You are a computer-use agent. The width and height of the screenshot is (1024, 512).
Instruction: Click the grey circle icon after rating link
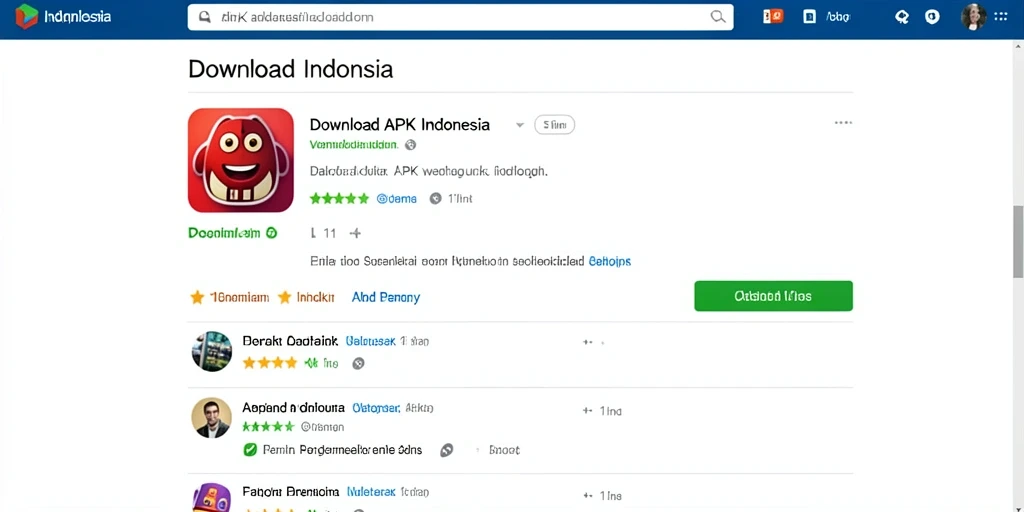tap(436, 199)
